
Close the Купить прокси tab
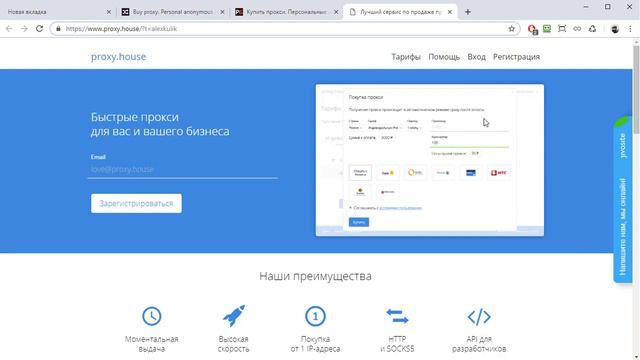(336, 12)
